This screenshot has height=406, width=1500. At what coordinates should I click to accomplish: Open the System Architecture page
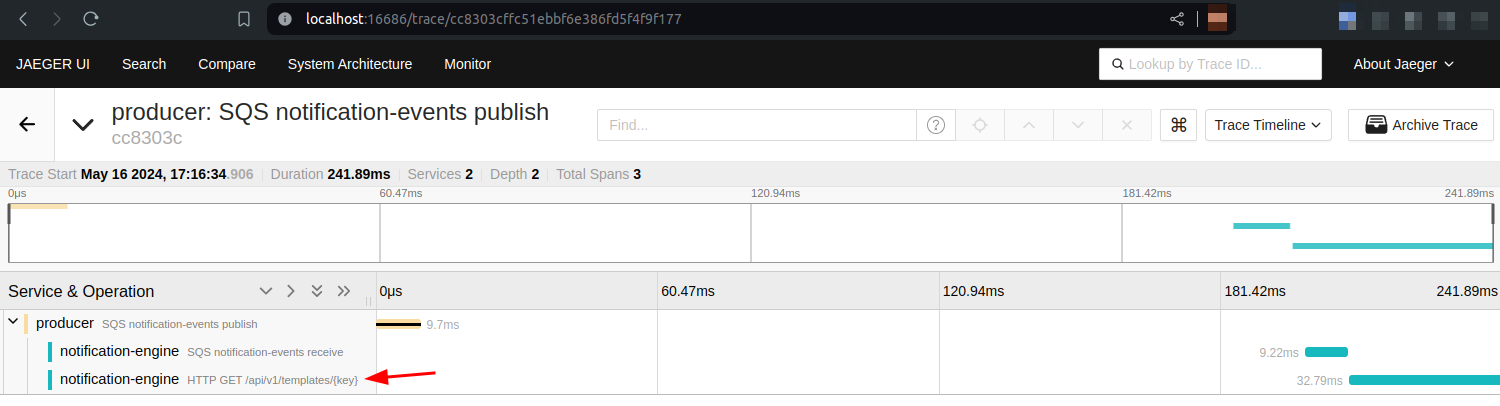click(350, 64)
